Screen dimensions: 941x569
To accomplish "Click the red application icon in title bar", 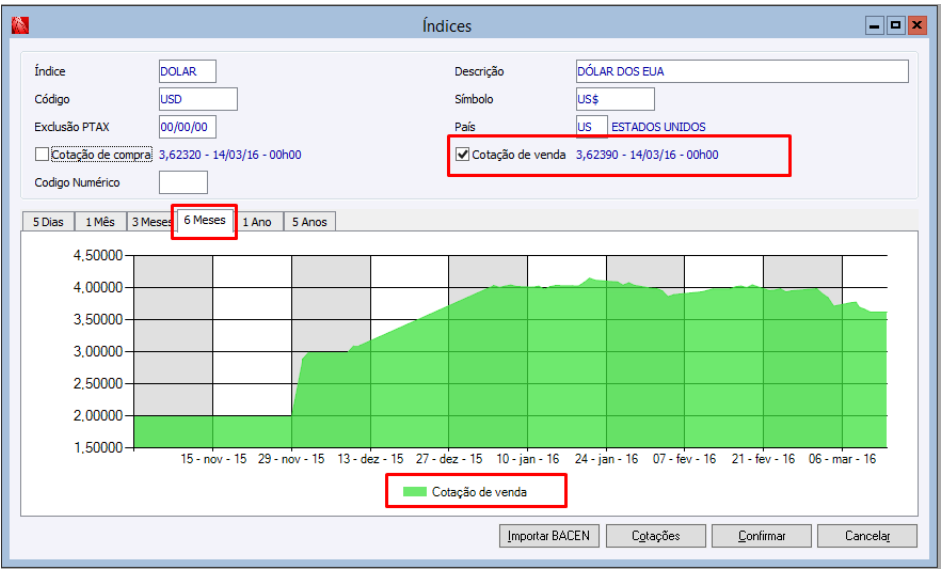I will coord(20,25).
